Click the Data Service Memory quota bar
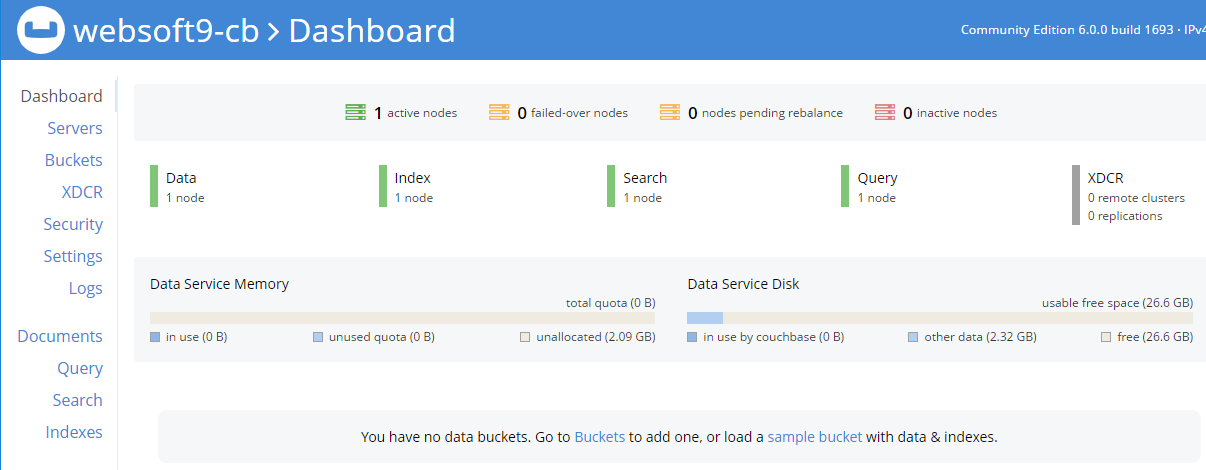The image size is (1206, 470). [x=402, y=318]
